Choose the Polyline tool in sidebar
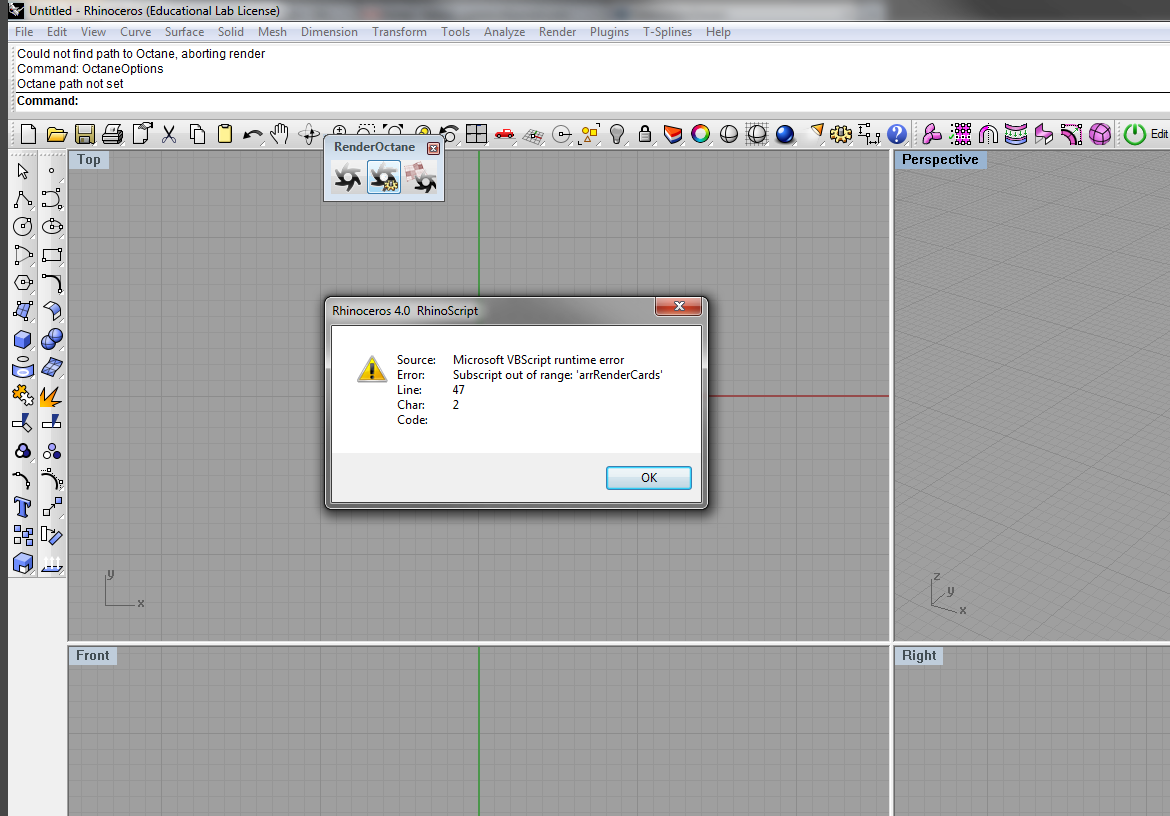The height and width of the screenshot is (816, 1170). [23, 199]
